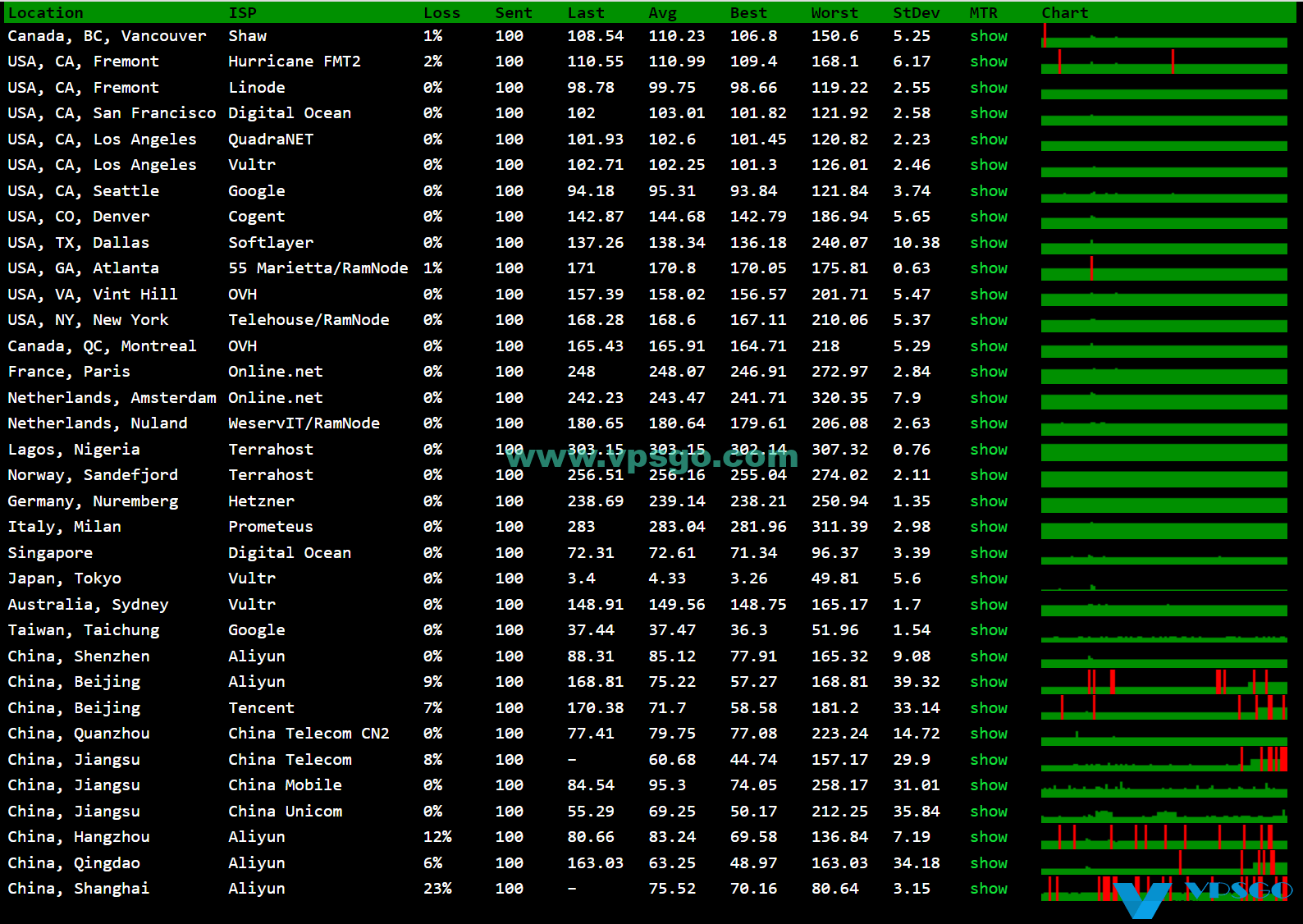
Task: Click '55 Marietta/RamNode' ISP text
Action: tap(318, 268)
